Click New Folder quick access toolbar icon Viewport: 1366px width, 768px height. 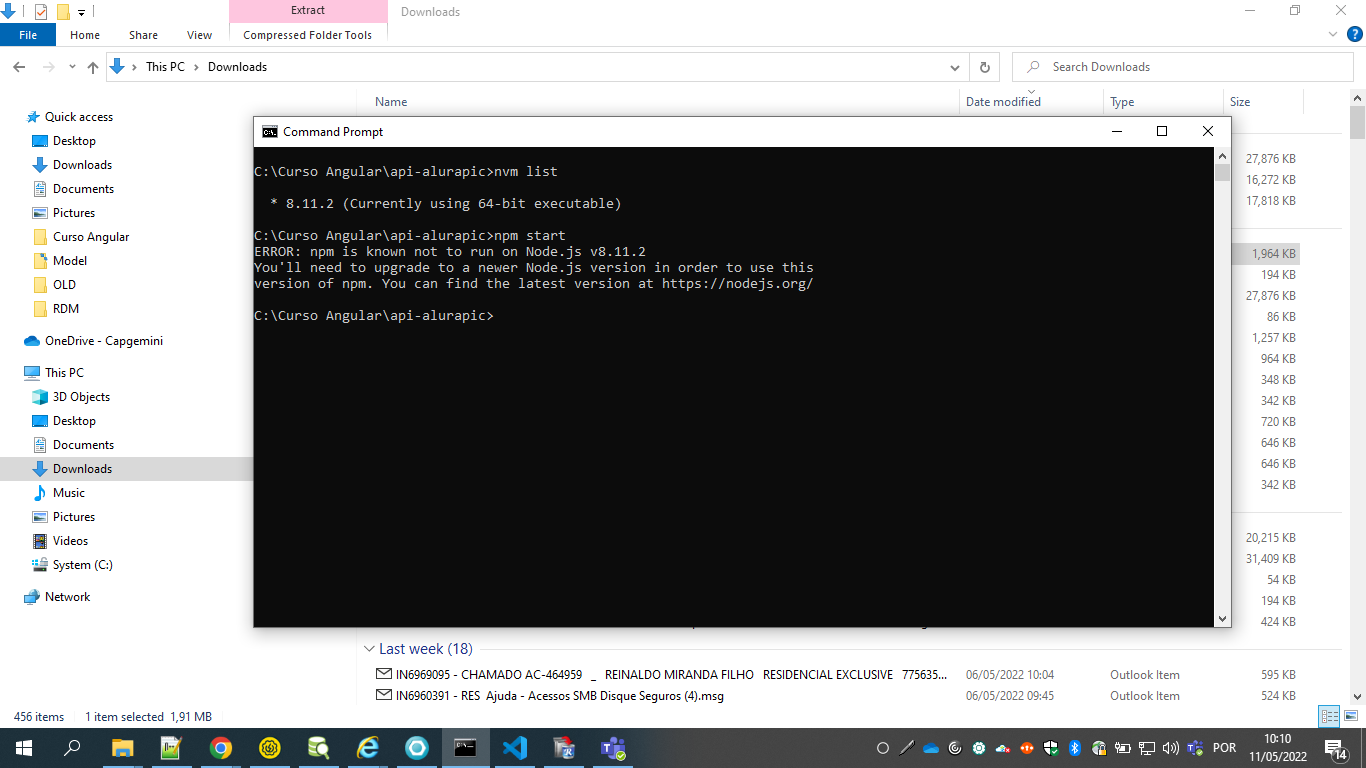pos(63,12)
